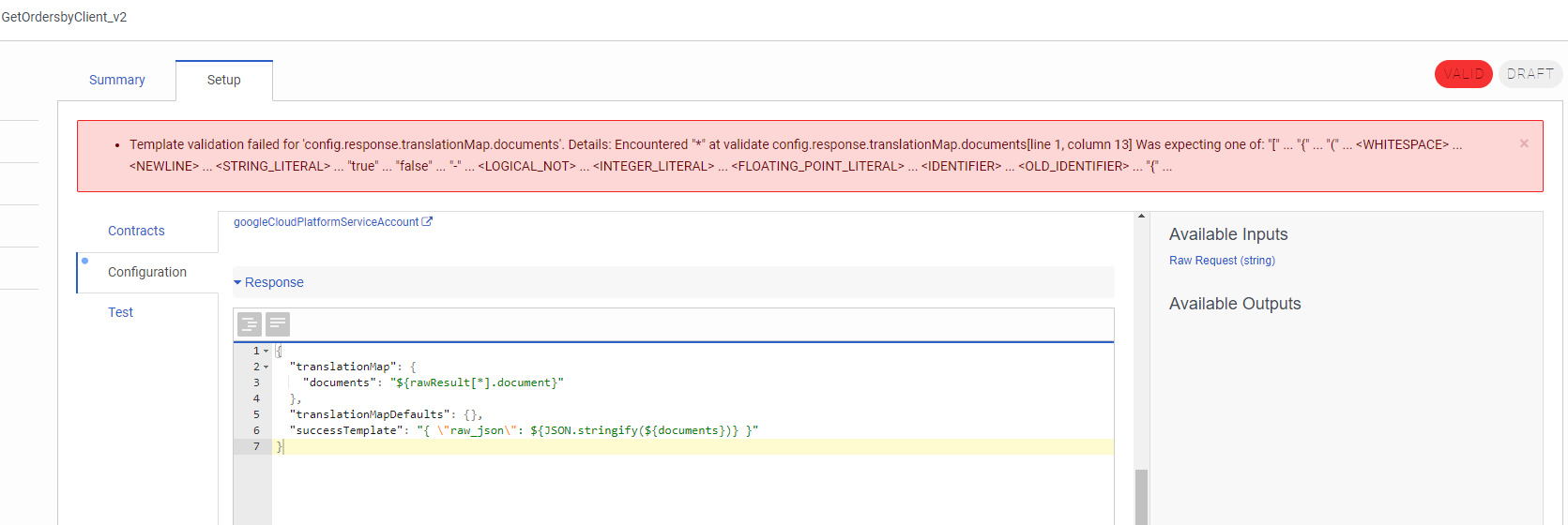1568x525 pixels.
Task: Click line number 3 in editor gutter
Action: tap(256, 382)
